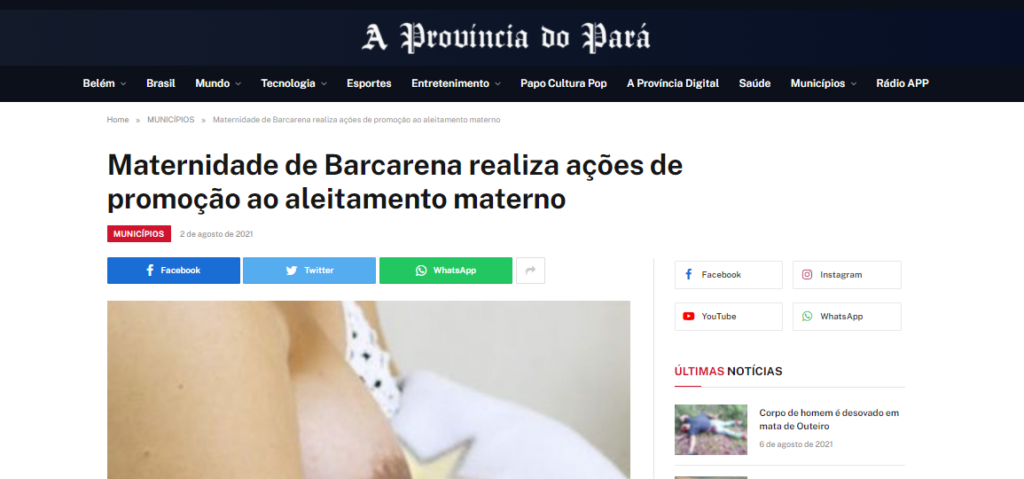Open sidebar Facebook follow link

pos(728,275)
